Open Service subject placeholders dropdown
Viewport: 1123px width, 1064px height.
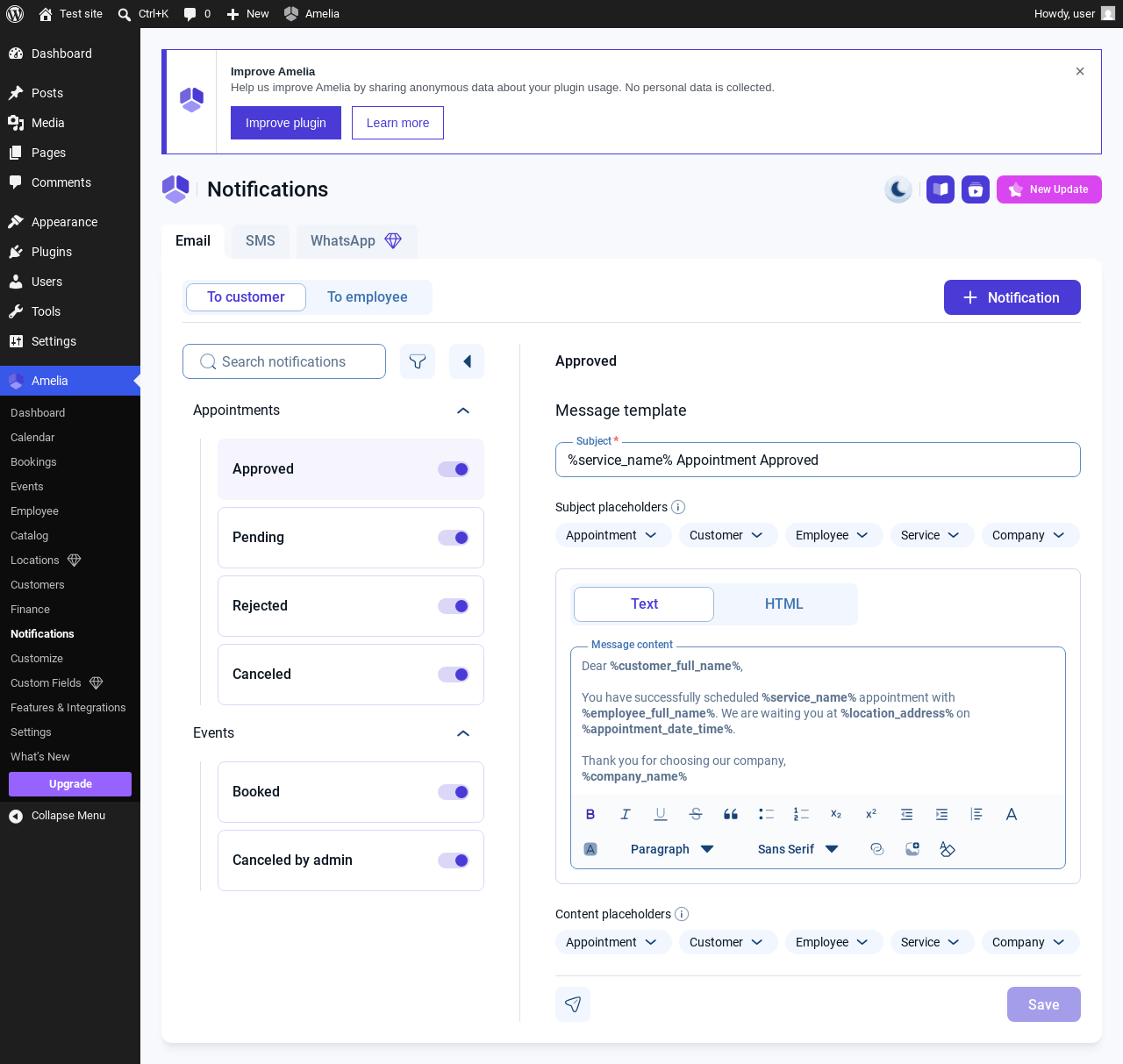[933, 535]
